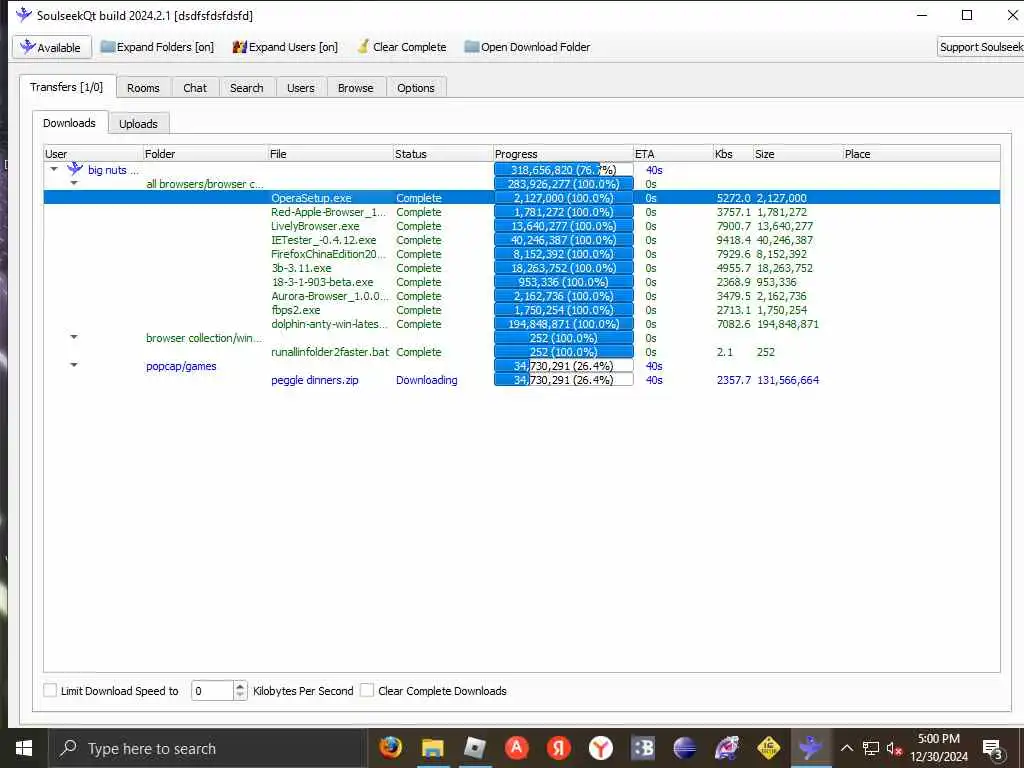Toggle Expand Folders [on]
This screenshot has height=768, width=1024.
[x=157, y=47]
